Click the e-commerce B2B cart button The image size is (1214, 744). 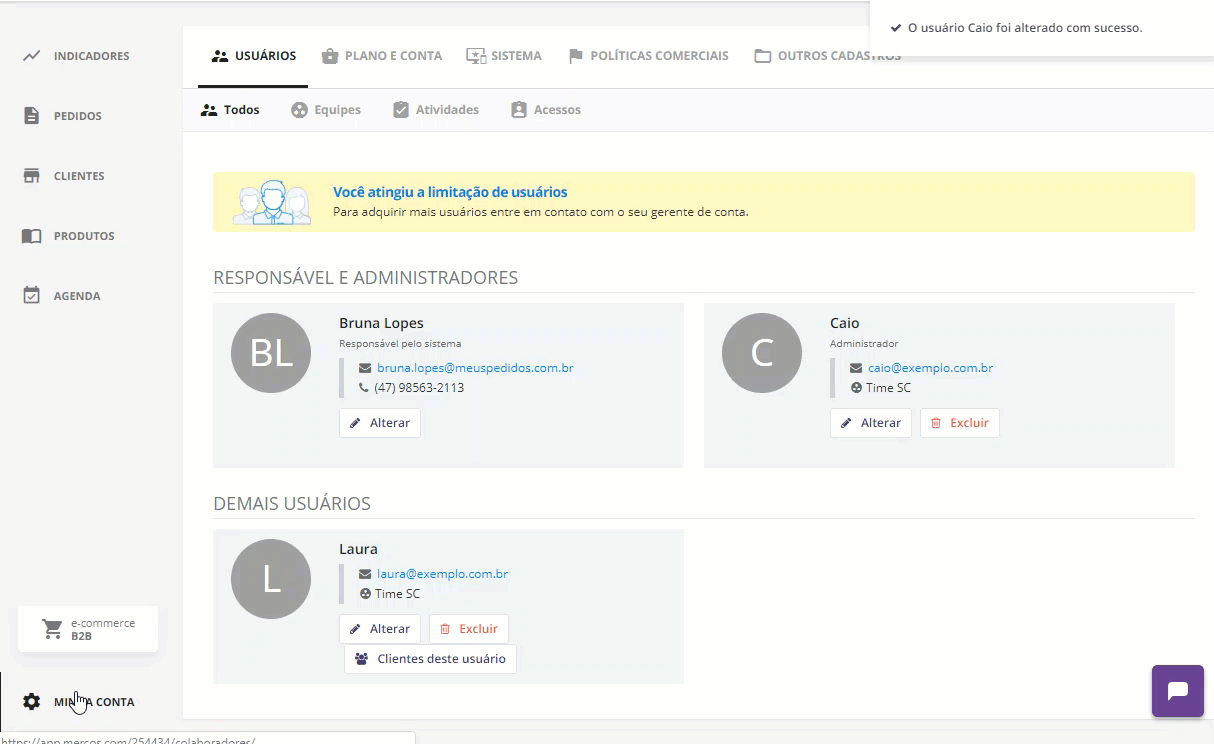88,629
